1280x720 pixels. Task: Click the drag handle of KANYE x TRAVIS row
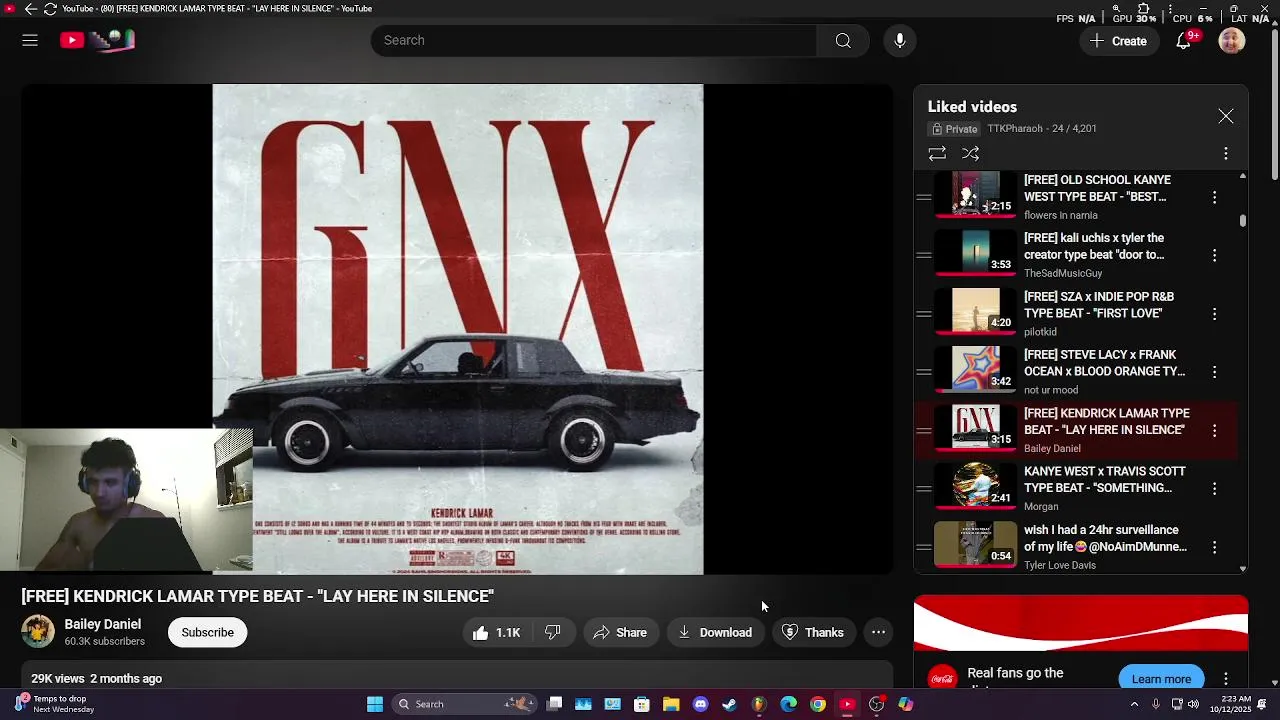924,489
